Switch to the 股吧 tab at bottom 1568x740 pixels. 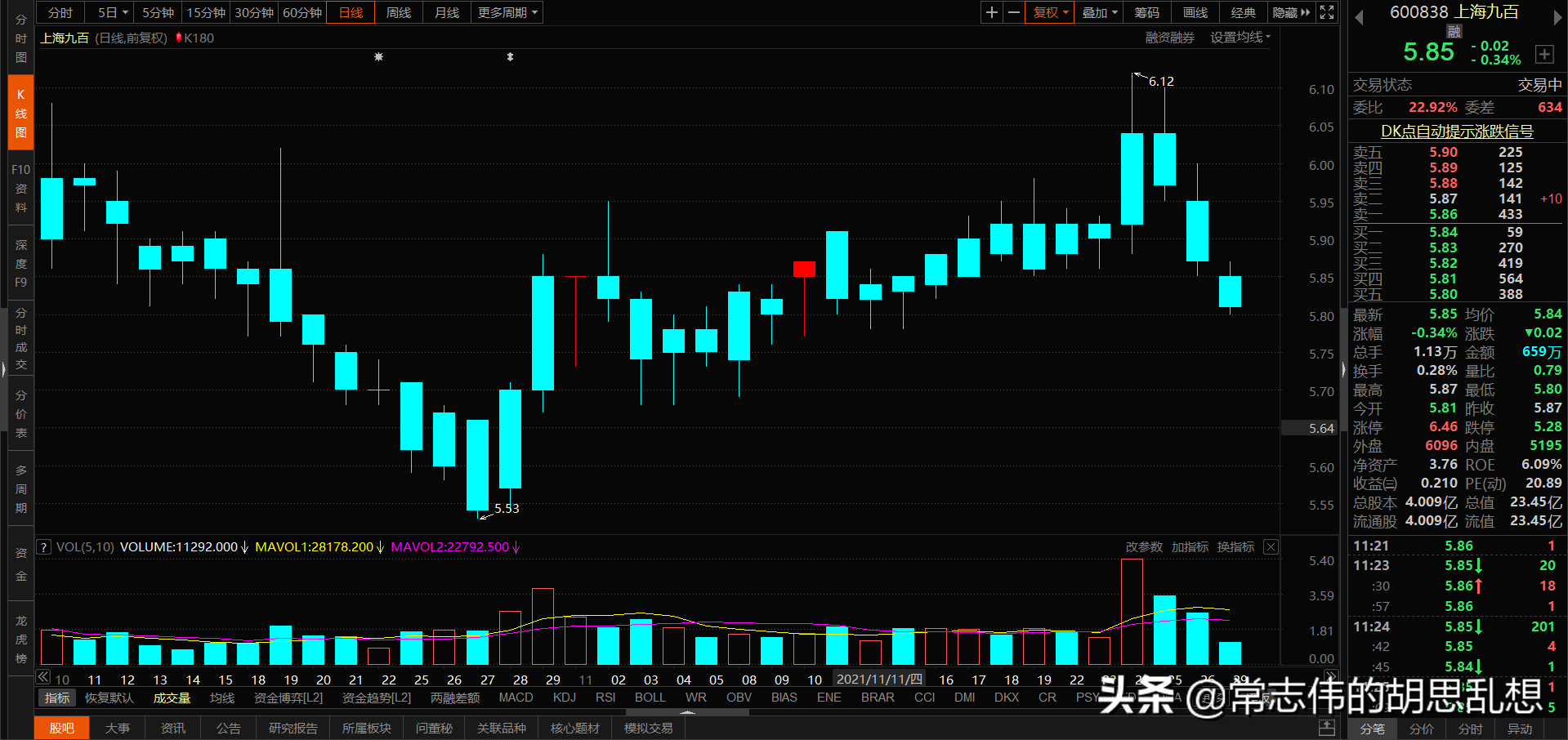pyautogui.click(x=61, y=727)
